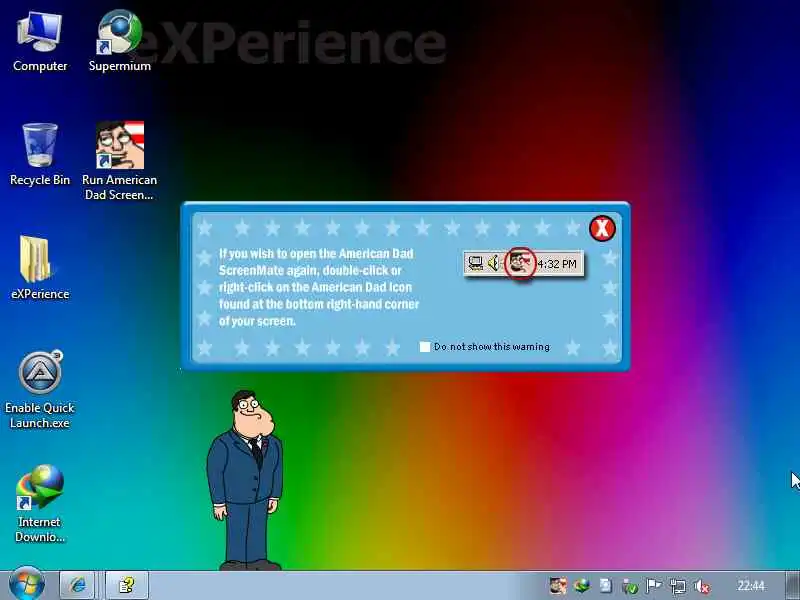Image resolution: width=800 pixels, height=600 pixels.
Task: Open the 22:44 system clock
Action: [751, 586]
